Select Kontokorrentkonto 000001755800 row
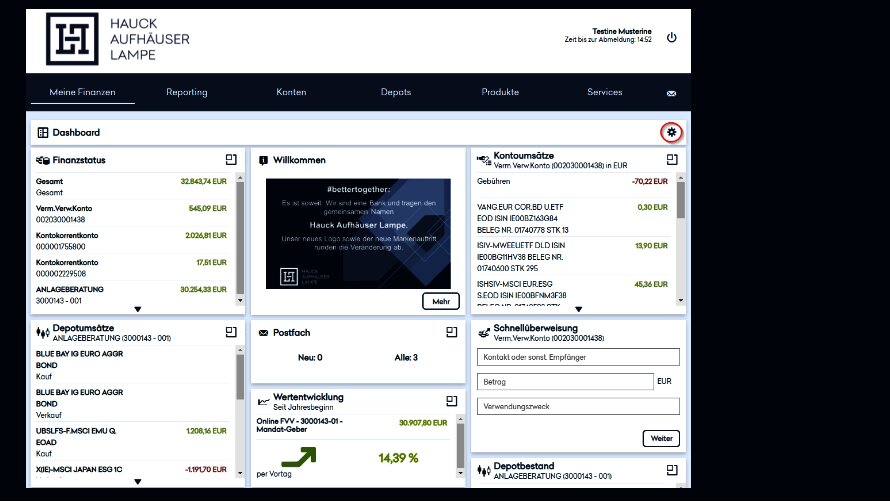 pos(131,241)
